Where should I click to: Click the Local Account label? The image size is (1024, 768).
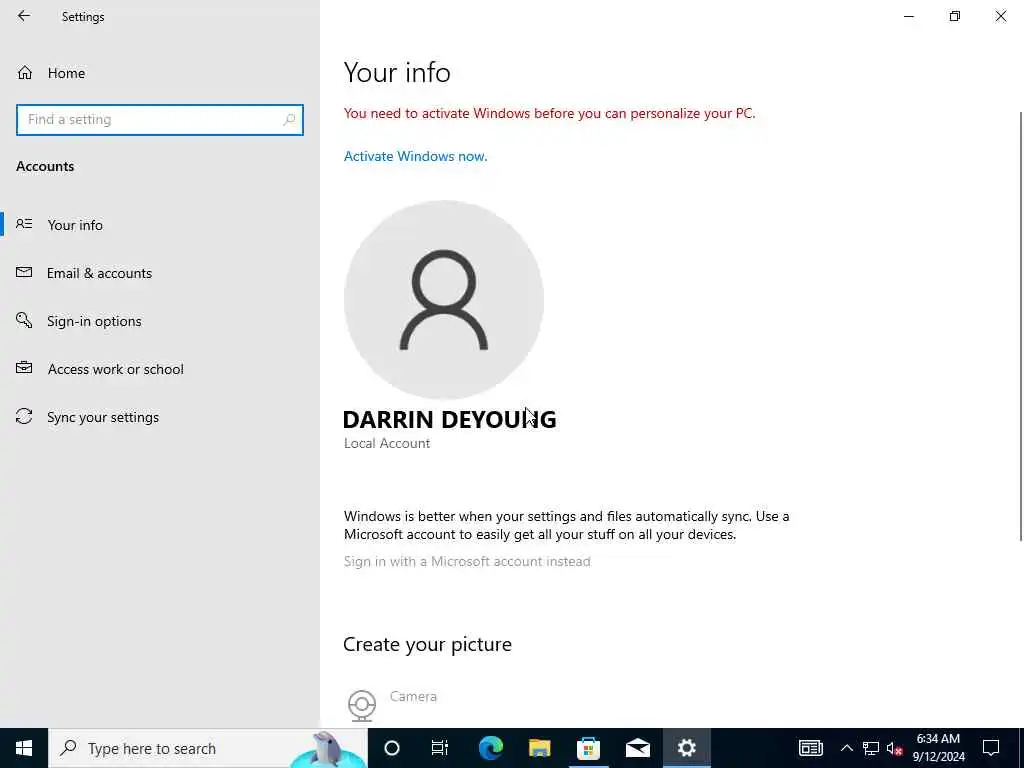[x=387, y=443]
